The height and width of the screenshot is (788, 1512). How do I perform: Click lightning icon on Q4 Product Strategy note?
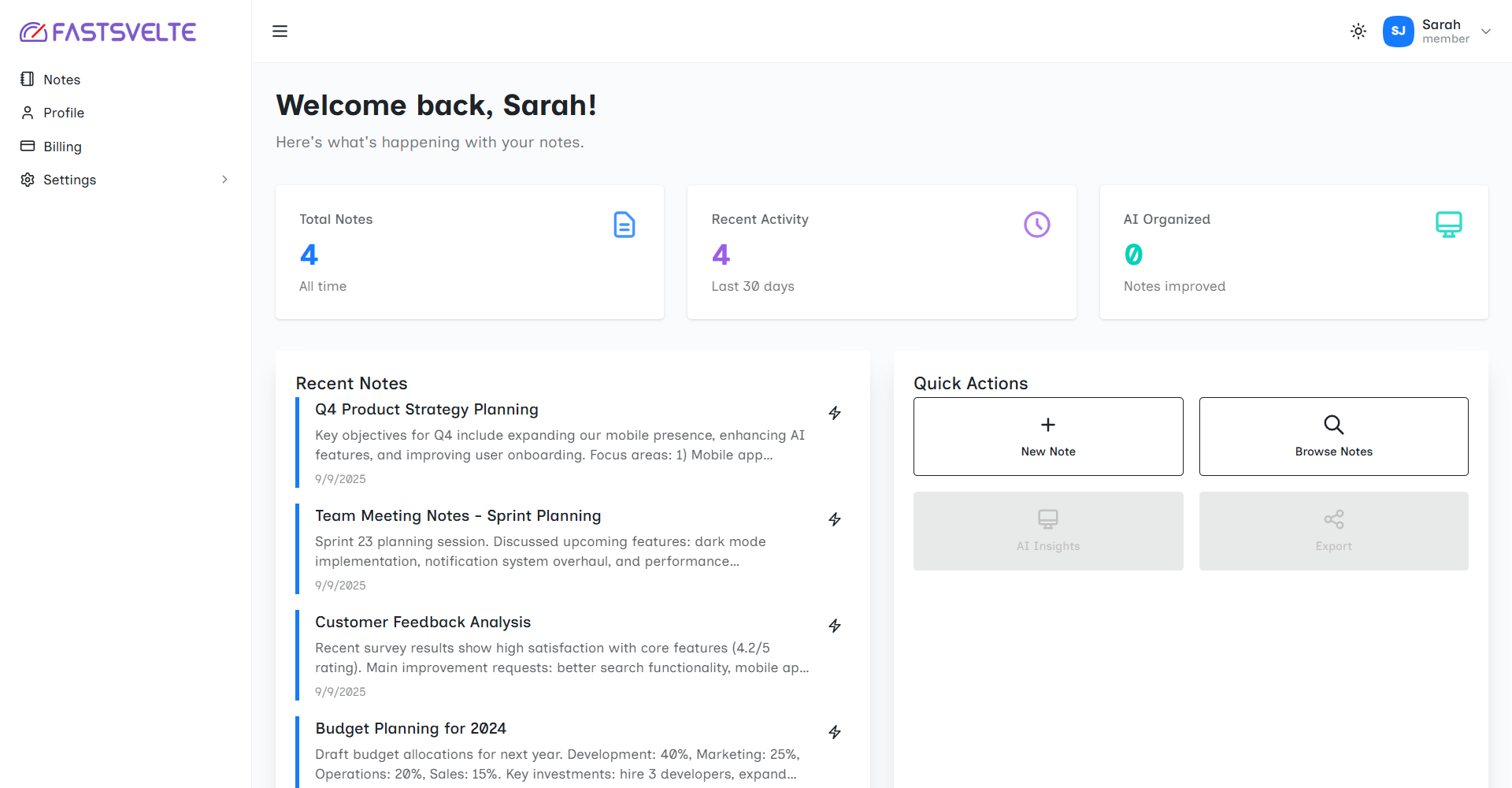(835, 413)
